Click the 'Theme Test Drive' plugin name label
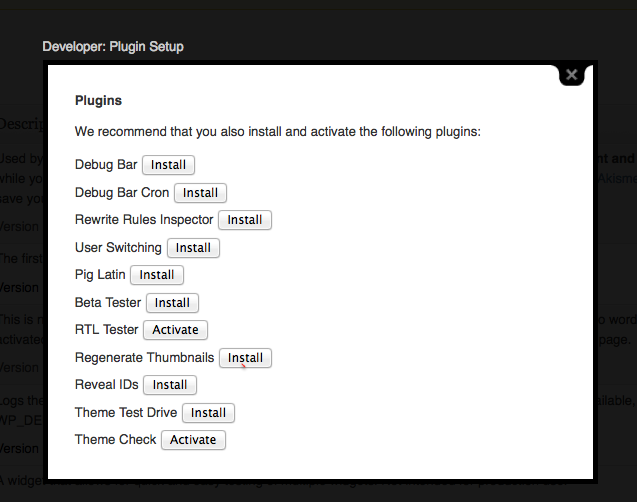This screenshot has width=637, height=502. click(x=126, y=412)
